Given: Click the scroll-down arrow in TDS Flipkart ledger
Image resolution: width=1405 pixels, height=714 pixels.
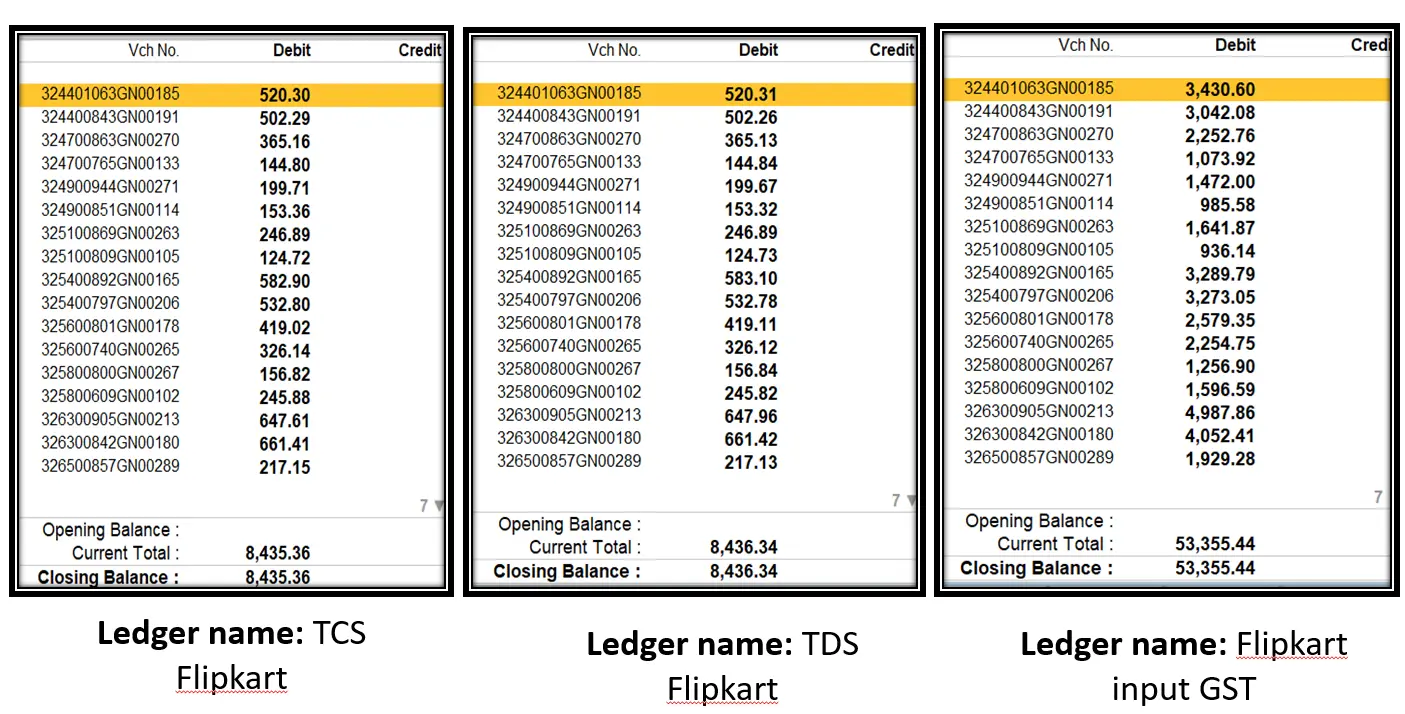Looking at the screenshot, I should tap(909, 501).
